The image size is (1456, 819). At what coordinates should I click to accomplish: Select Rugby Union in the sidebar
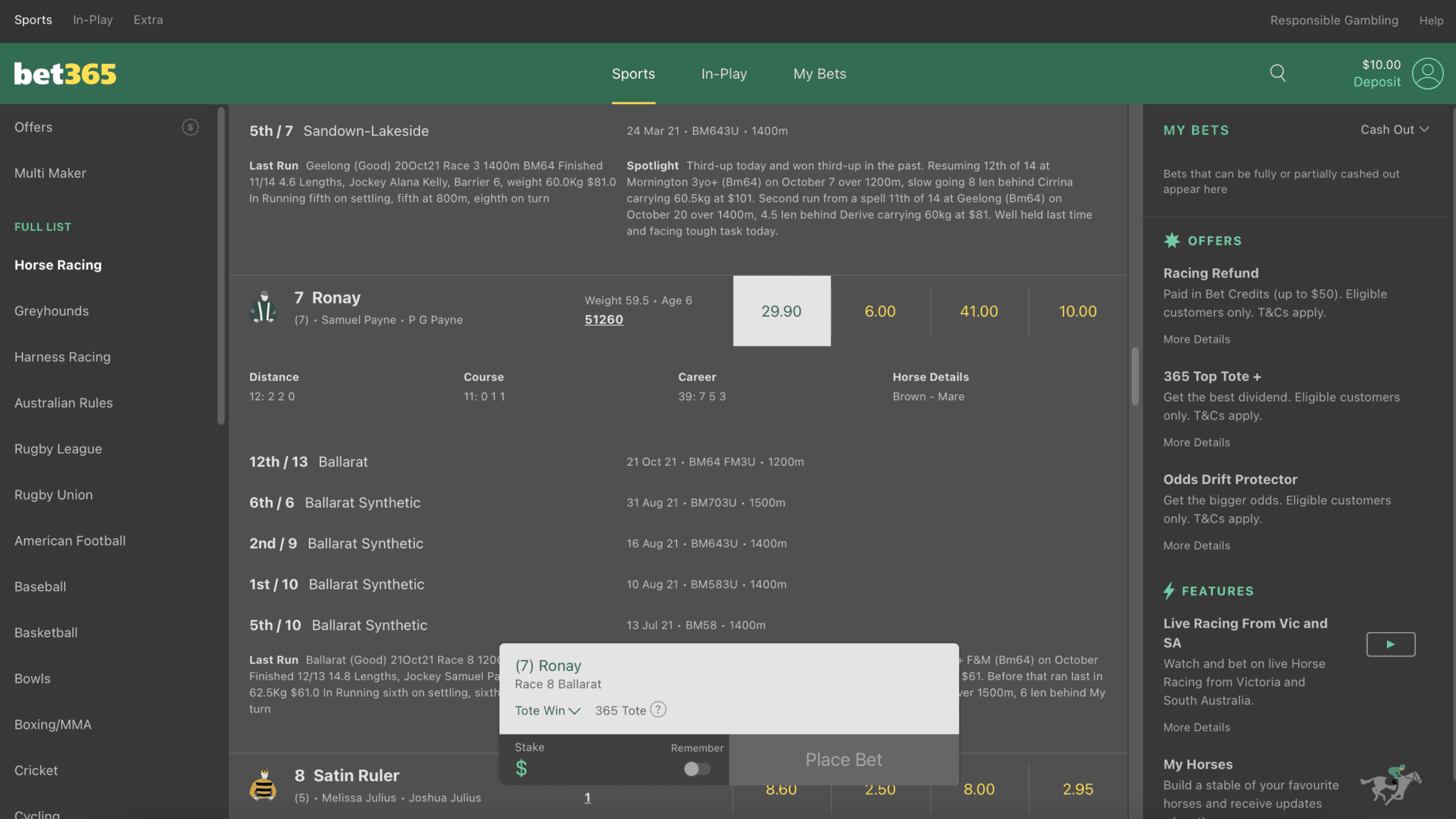(53, 495)
